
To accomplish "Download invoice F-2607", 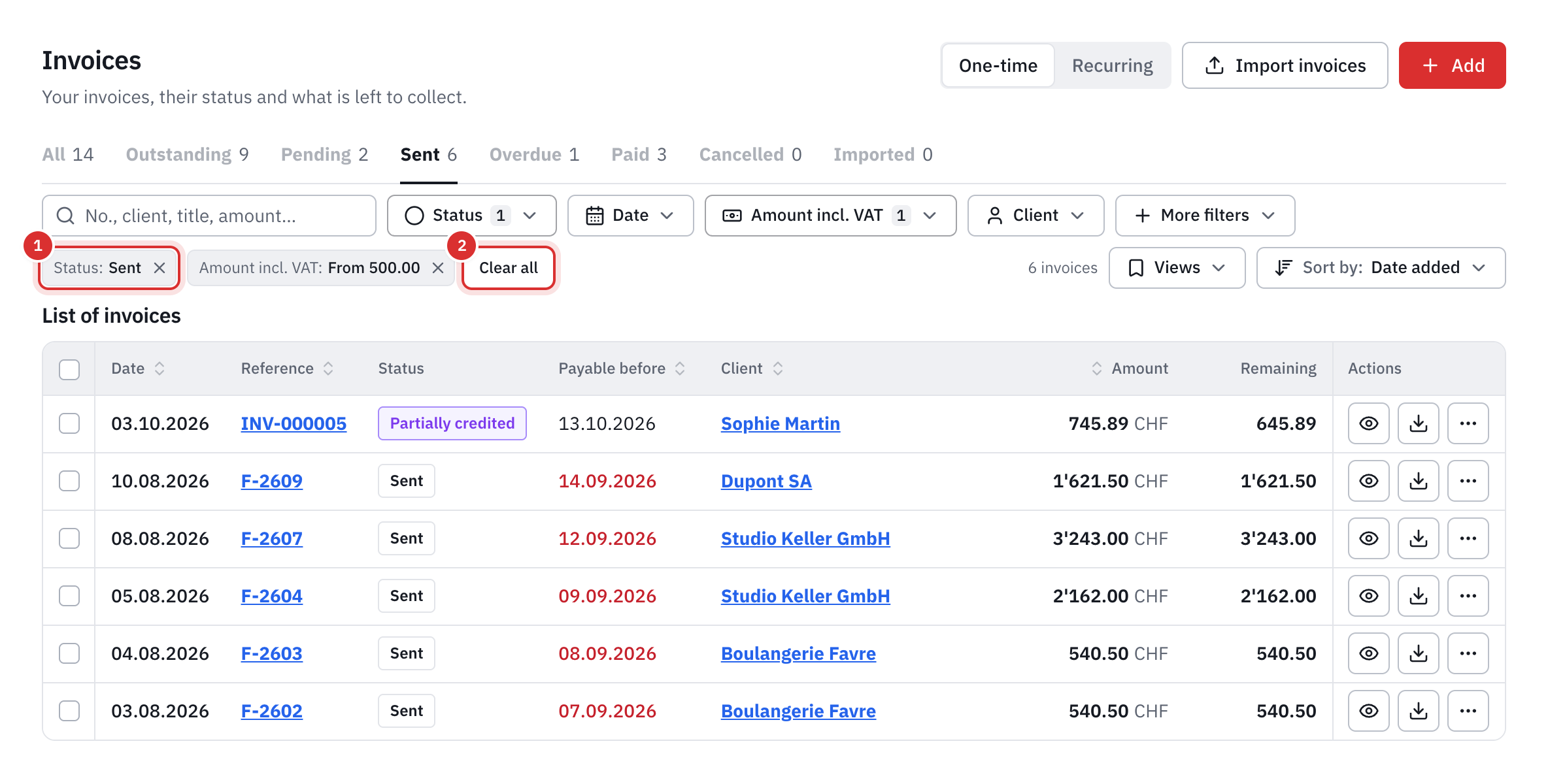I will [1418, 538].
